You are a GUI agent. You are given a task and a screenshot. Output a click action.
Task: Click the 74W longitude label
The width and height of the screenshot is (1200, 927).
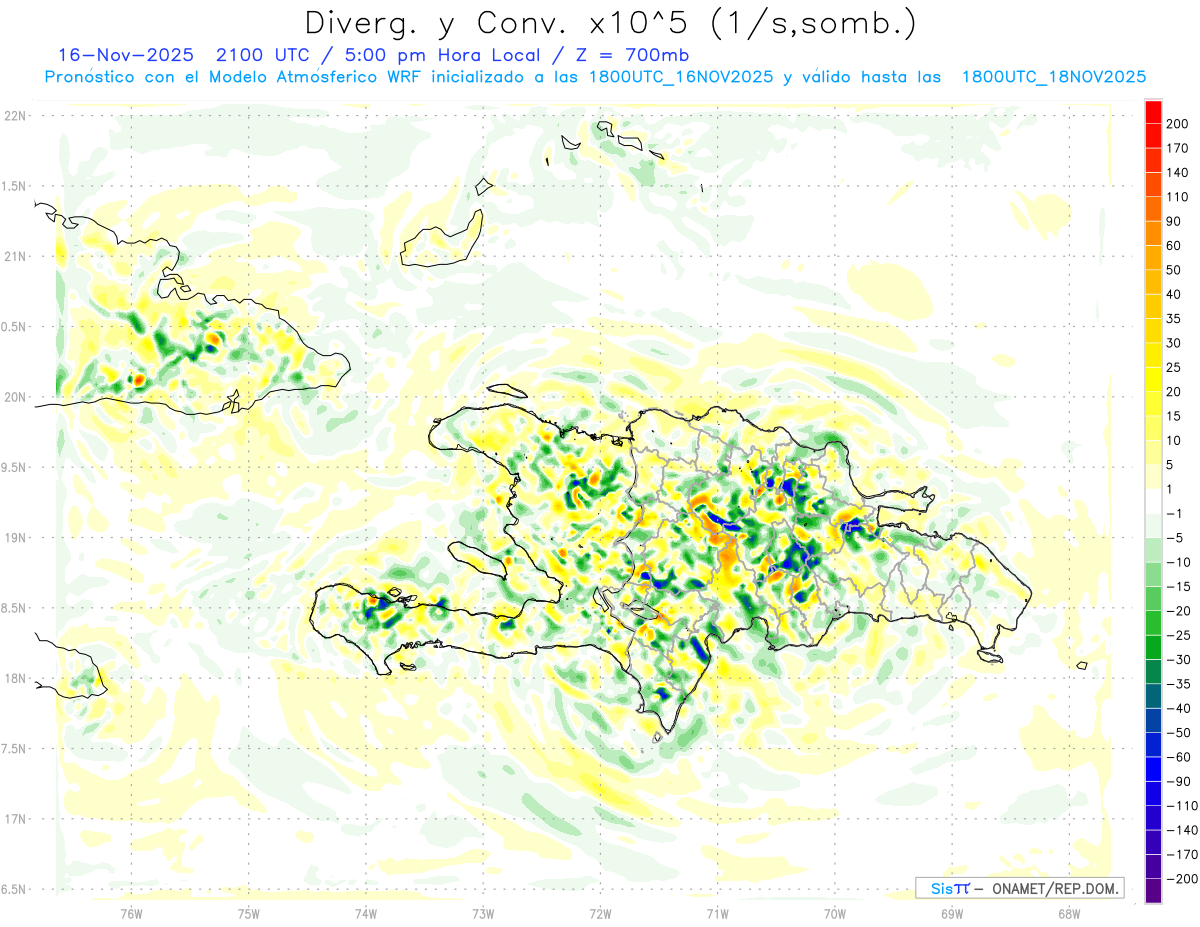(366, 914)
